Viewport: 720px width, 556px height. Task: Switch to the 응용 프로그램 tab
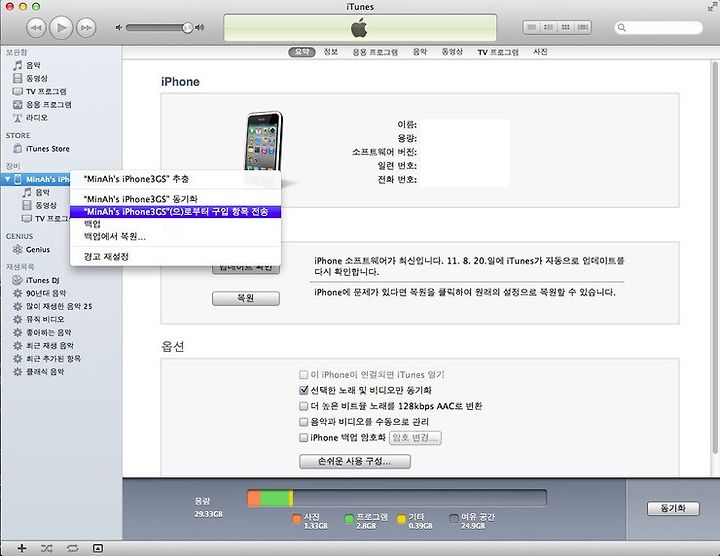coord(375,52)
